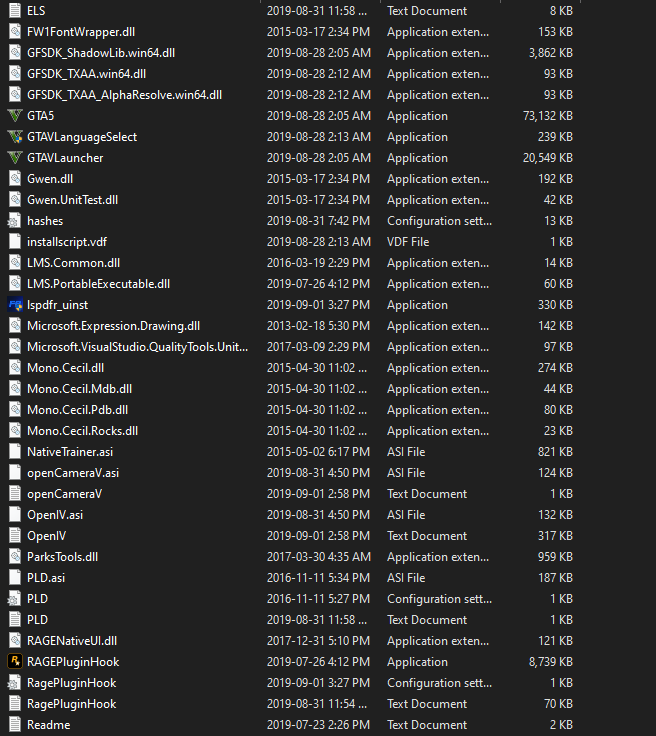Click the installscript.vdf file icon

[x=15, y=242]
